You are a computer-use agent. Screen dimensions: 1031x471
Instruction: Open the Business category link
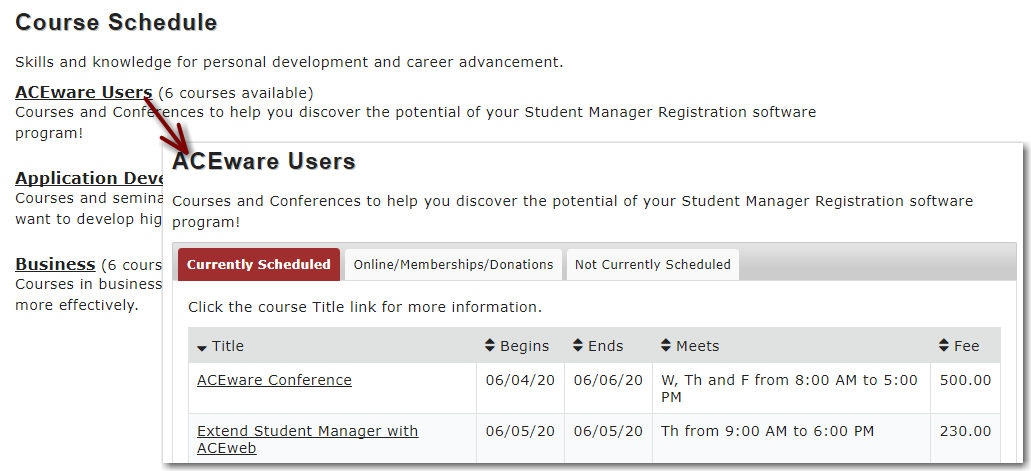pyautogui.click(x=55, y=264)
